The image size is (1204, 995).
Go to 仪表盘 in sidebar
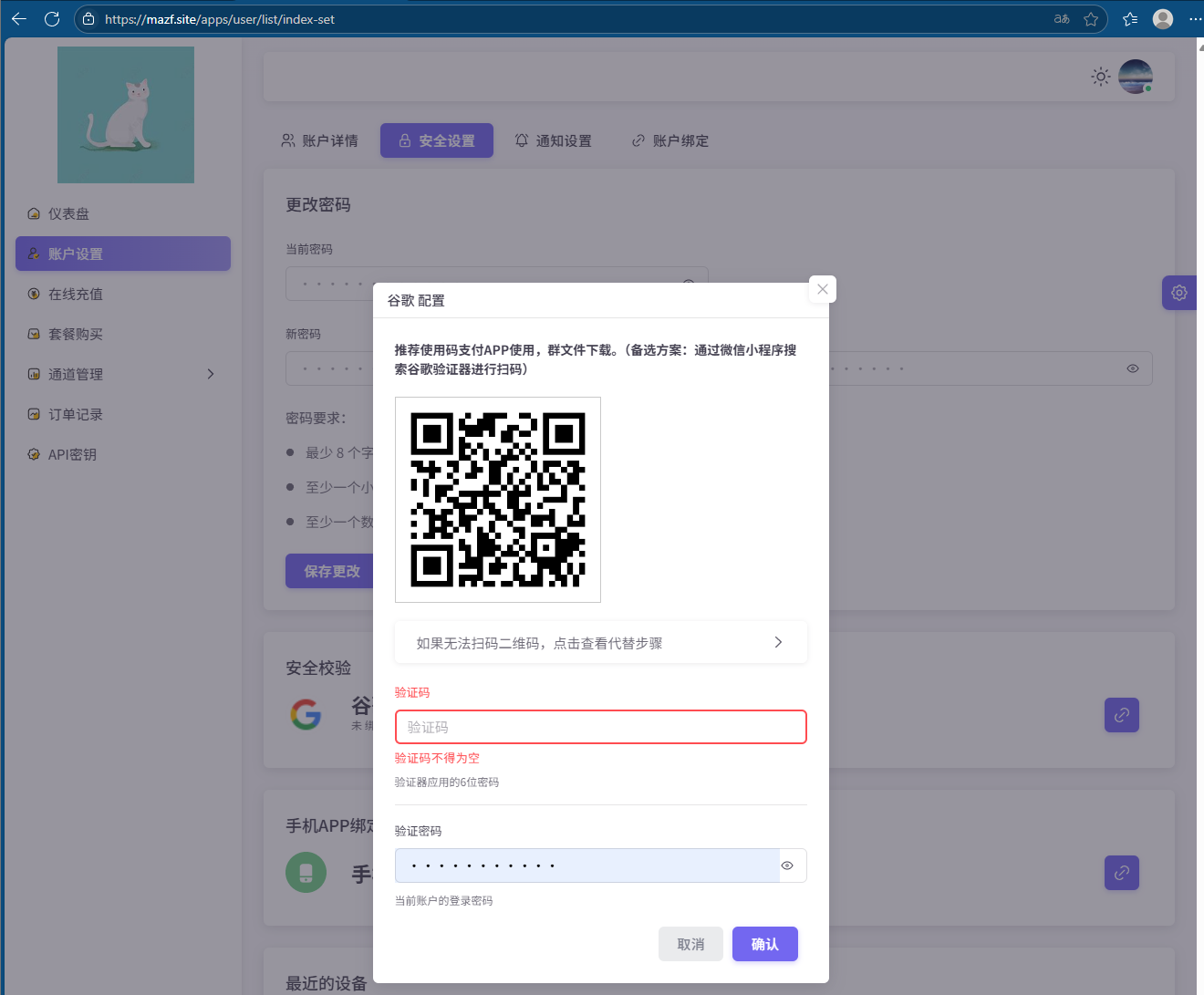coord(123,213)
